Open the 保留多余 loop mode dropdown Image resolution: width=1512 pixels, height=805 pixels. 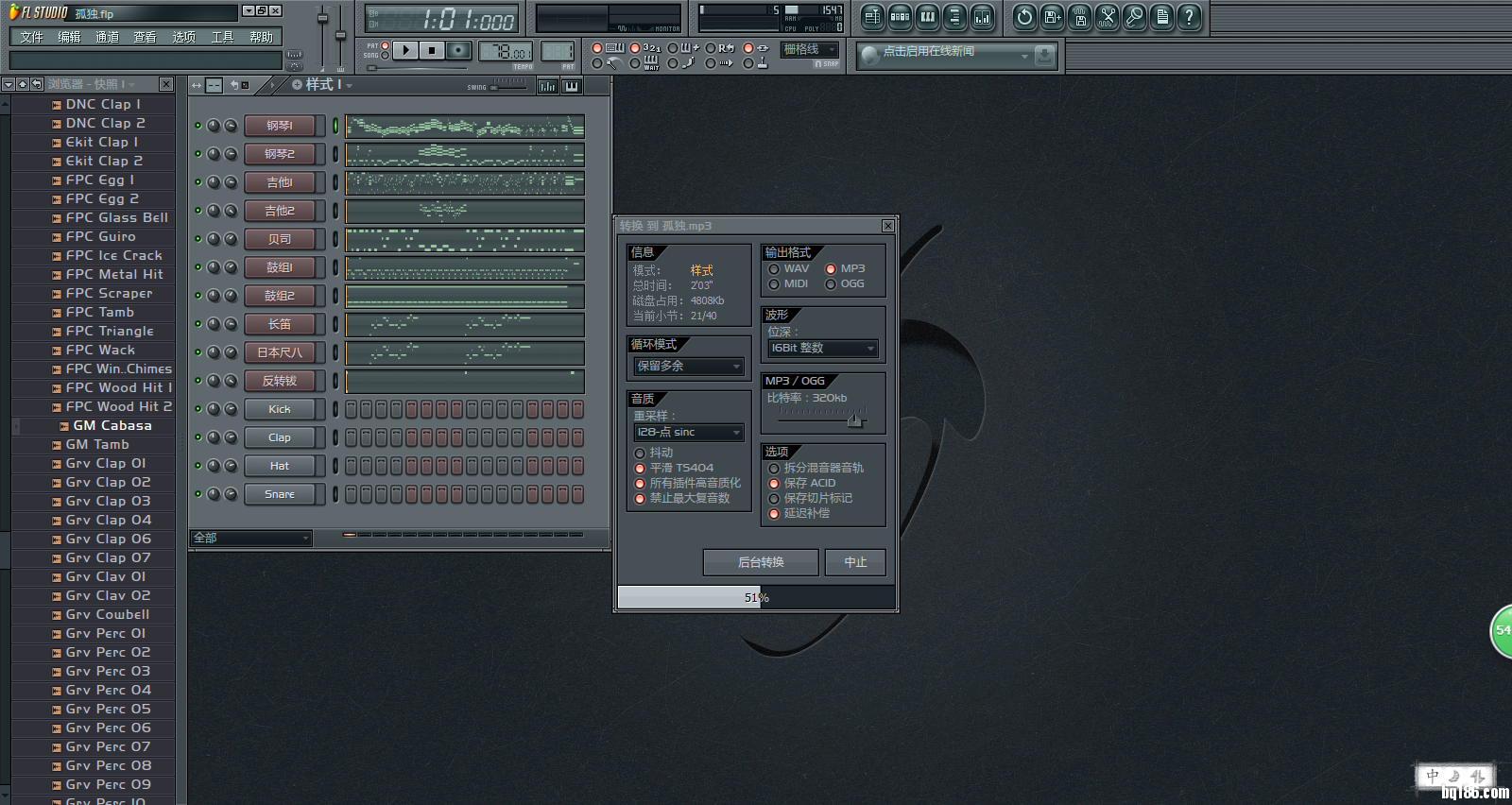pyautogui.click(x=688, y=367)
